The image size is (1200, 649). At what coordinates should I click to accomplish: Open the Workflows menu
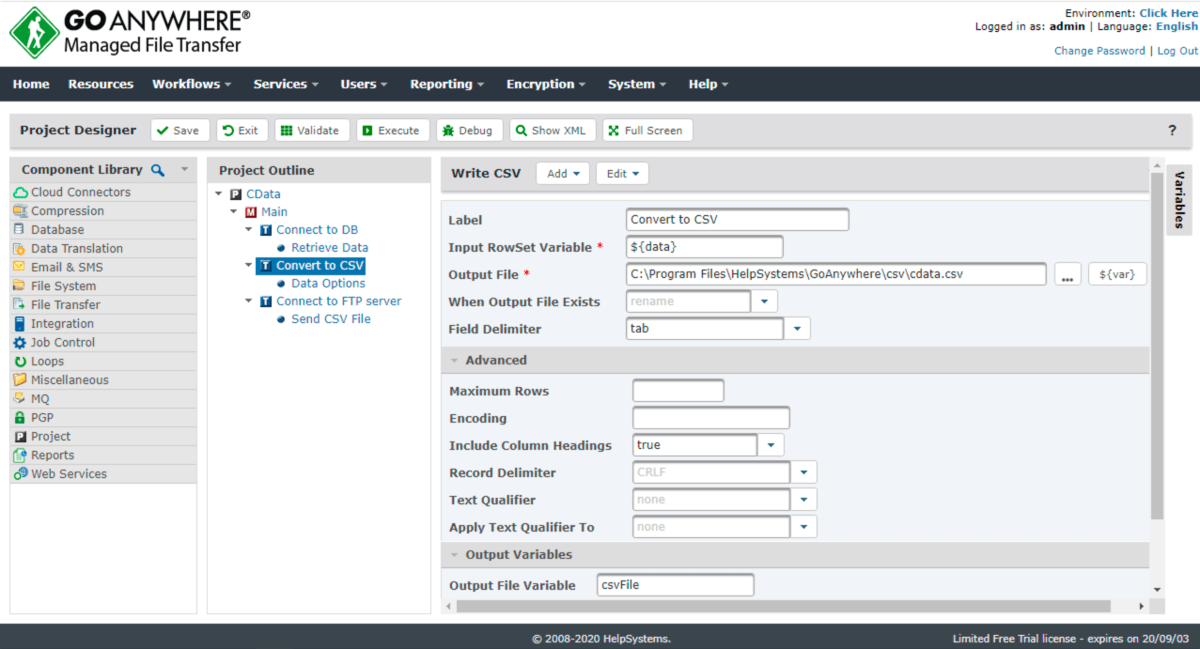(x=191, y=84)
